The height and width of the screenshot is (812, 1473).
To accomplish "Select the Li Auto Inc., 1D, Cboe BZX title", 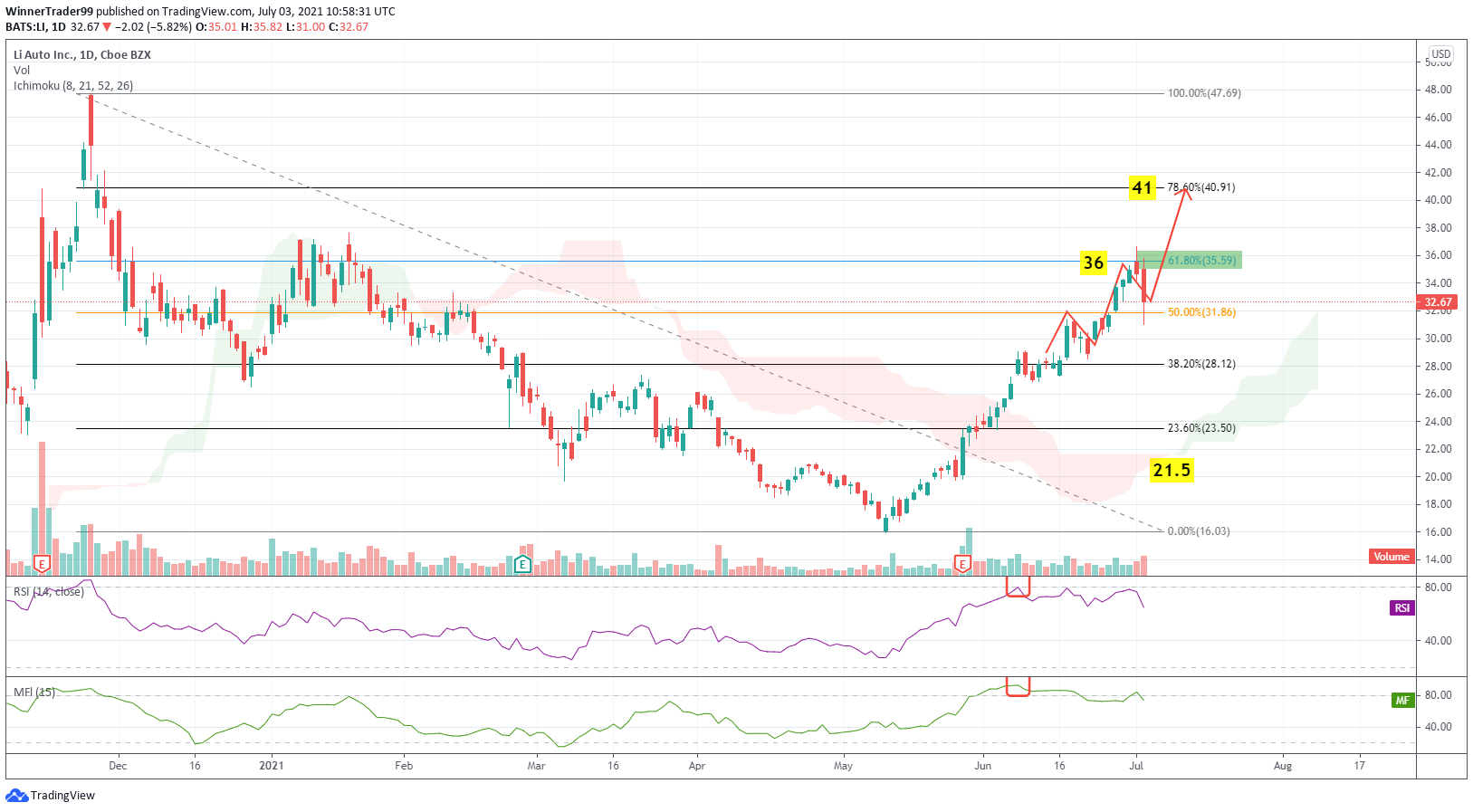I will [x=82, y=55].
